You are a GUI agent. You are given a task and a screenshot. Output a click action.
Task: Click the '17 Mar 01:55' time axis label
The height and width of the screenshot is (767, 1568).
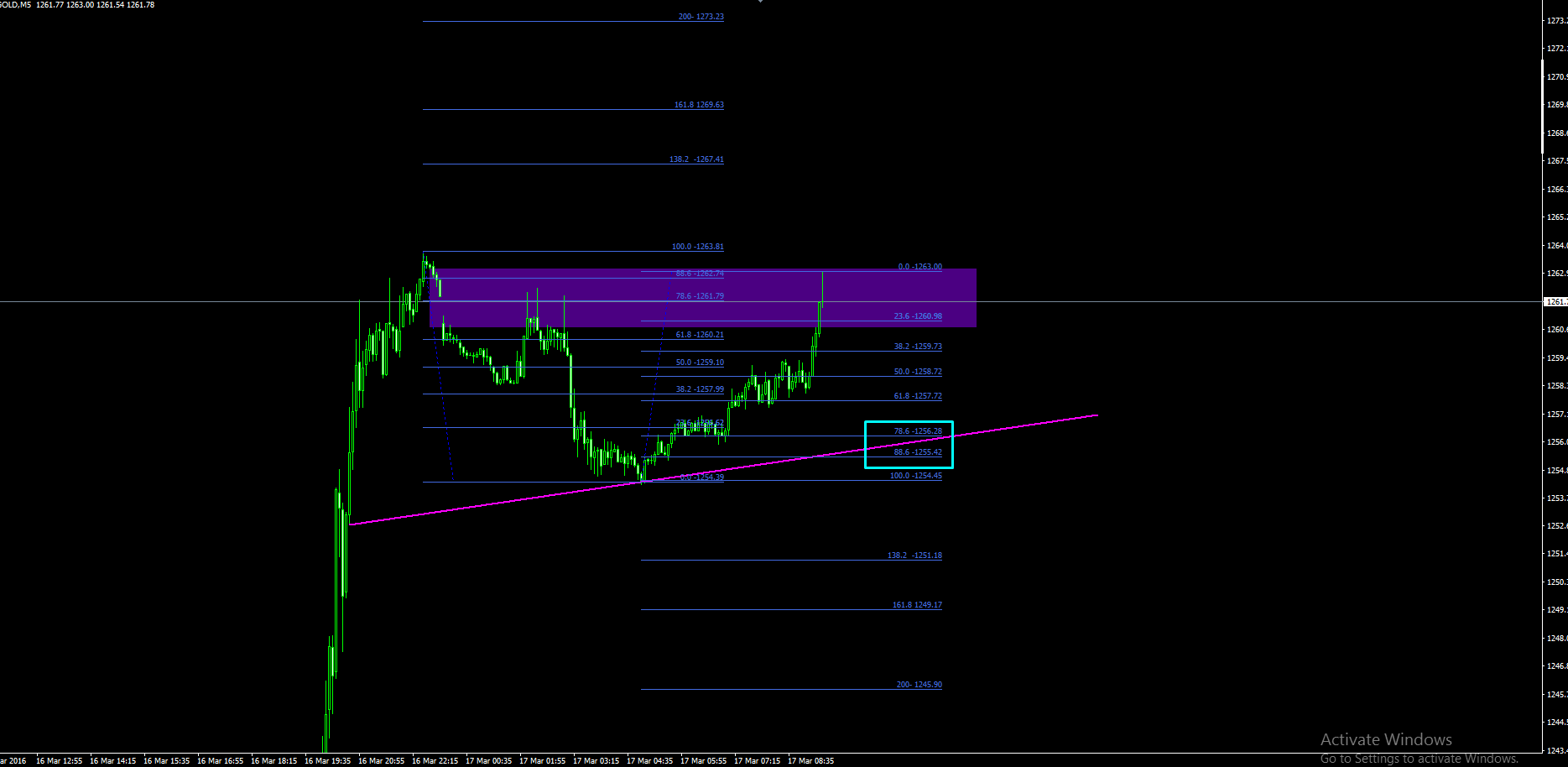[x=542, y=761]
